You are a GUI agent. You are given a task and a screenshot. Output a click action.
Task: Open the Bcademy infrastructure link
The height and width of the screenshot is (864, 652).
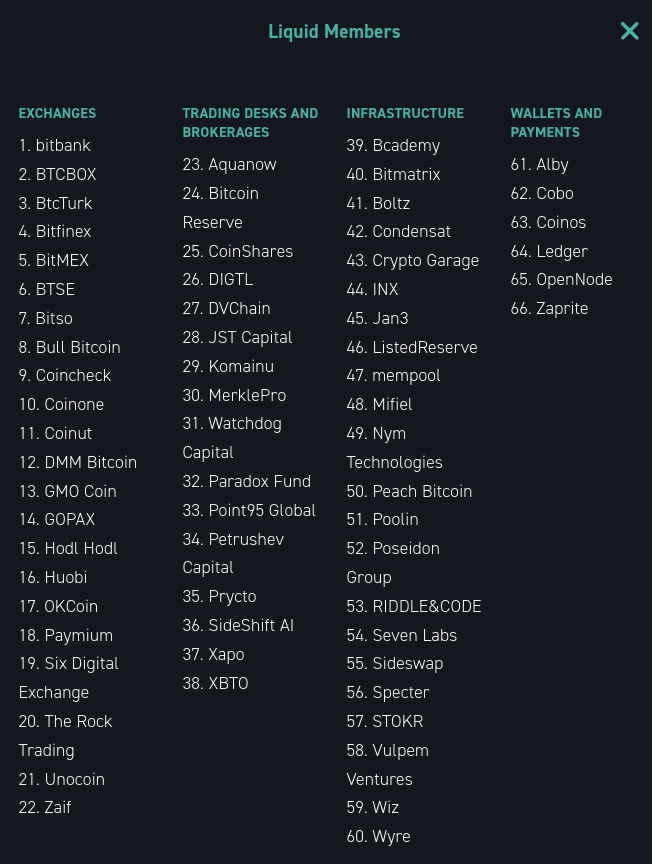pyautogui.click(x=406, y=145)
